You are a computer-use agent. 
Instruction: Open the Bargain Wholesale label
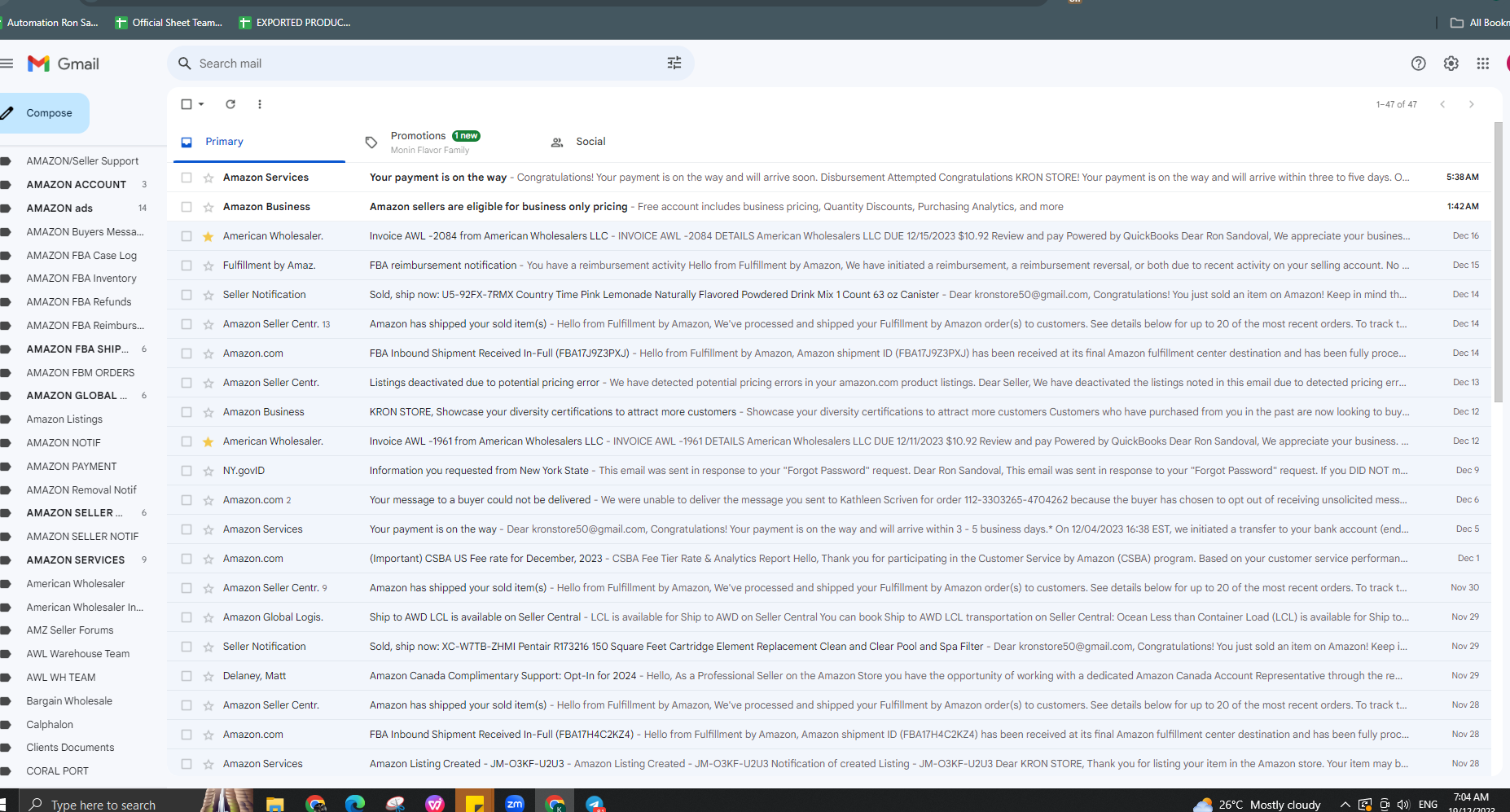point(69,701)
